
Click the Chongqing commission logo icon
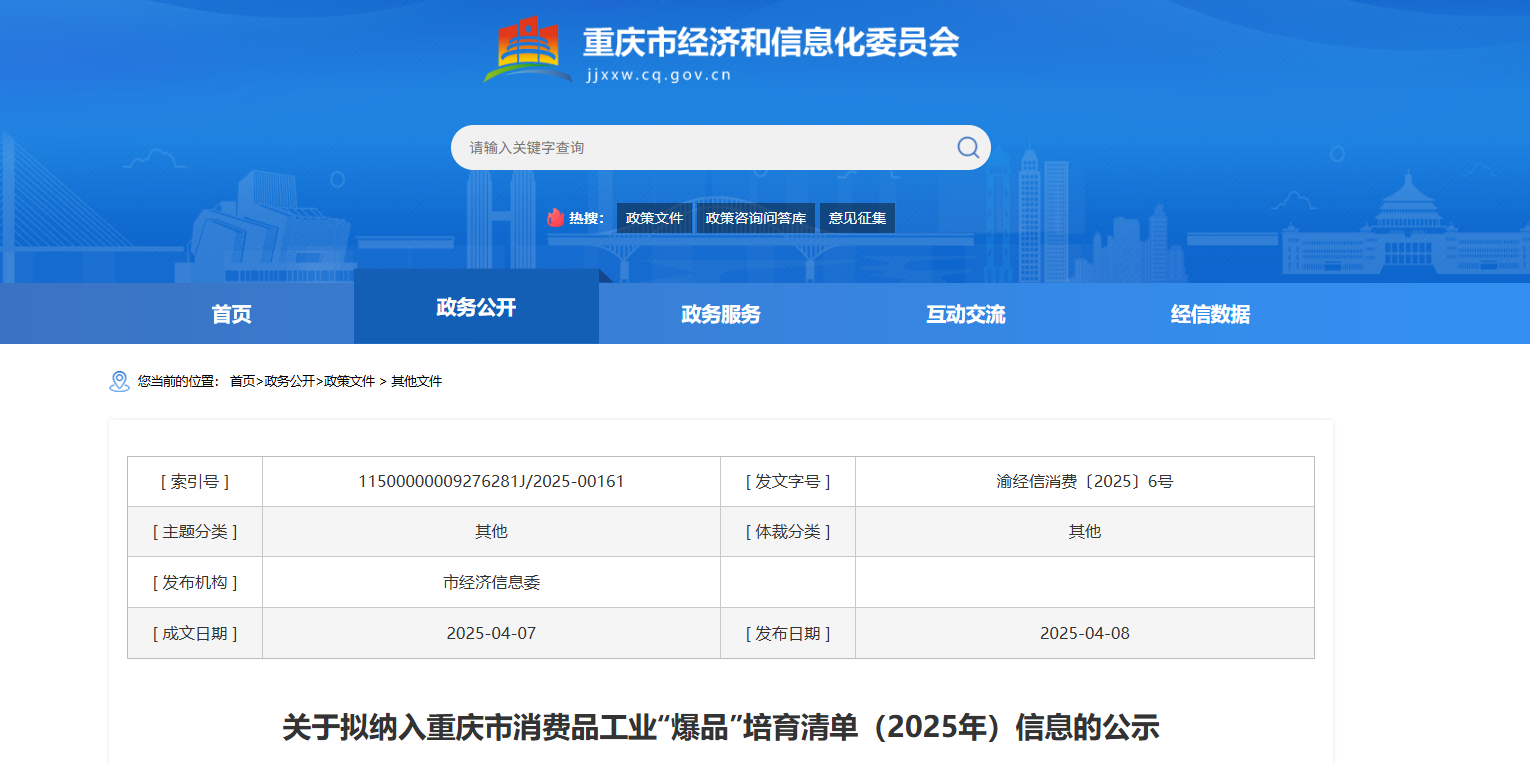[x=528, y=50]
